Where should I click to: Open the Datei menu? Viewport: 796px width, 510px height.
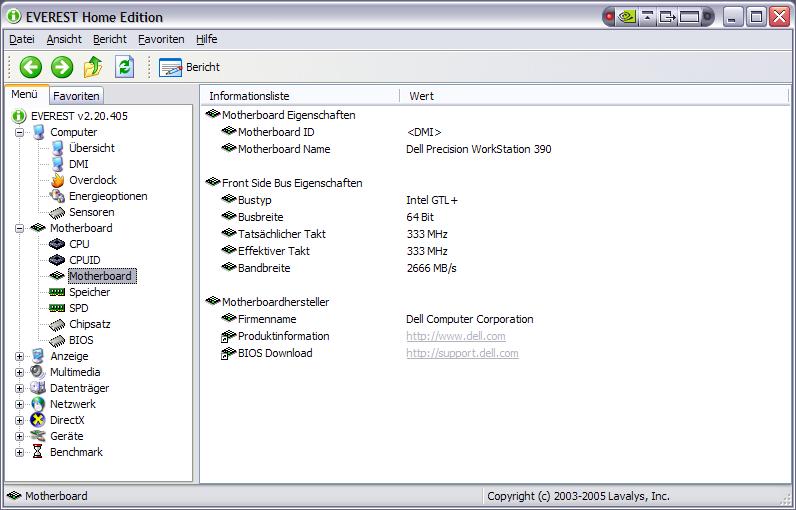pos(22,39)
